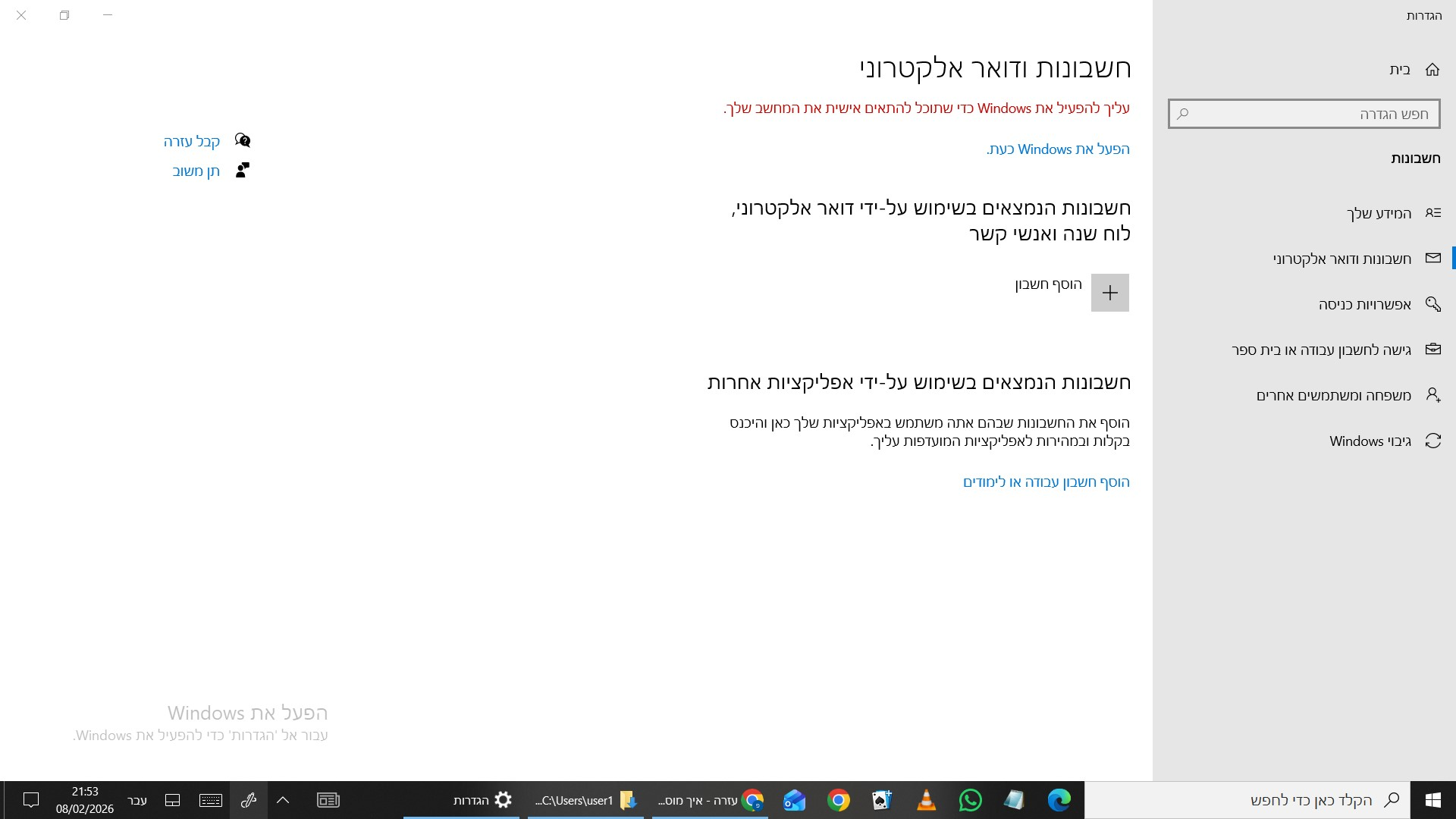Open Windows Ink Workspace from system tray
The height and width of the screenshot is (819, 1456).
pyautogui.click(x=249, y=800)
